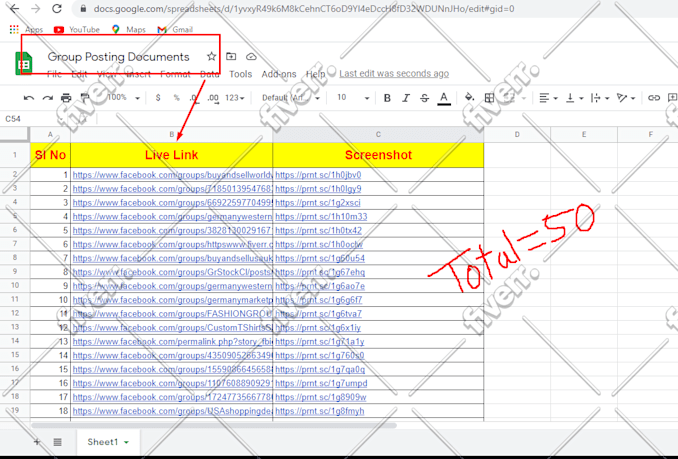Click the Undo icon
678x459 pixels.
click(x=29, y=98)
